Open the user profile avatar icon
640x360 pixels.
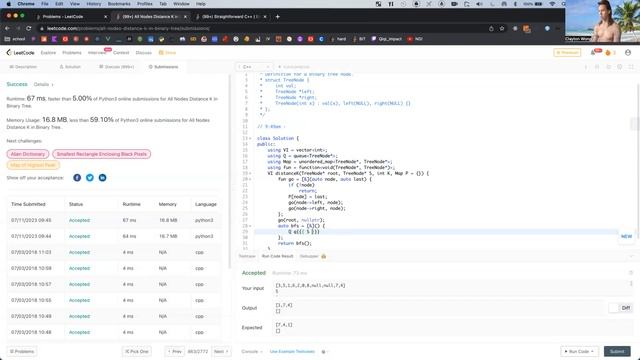coord(628,53)
